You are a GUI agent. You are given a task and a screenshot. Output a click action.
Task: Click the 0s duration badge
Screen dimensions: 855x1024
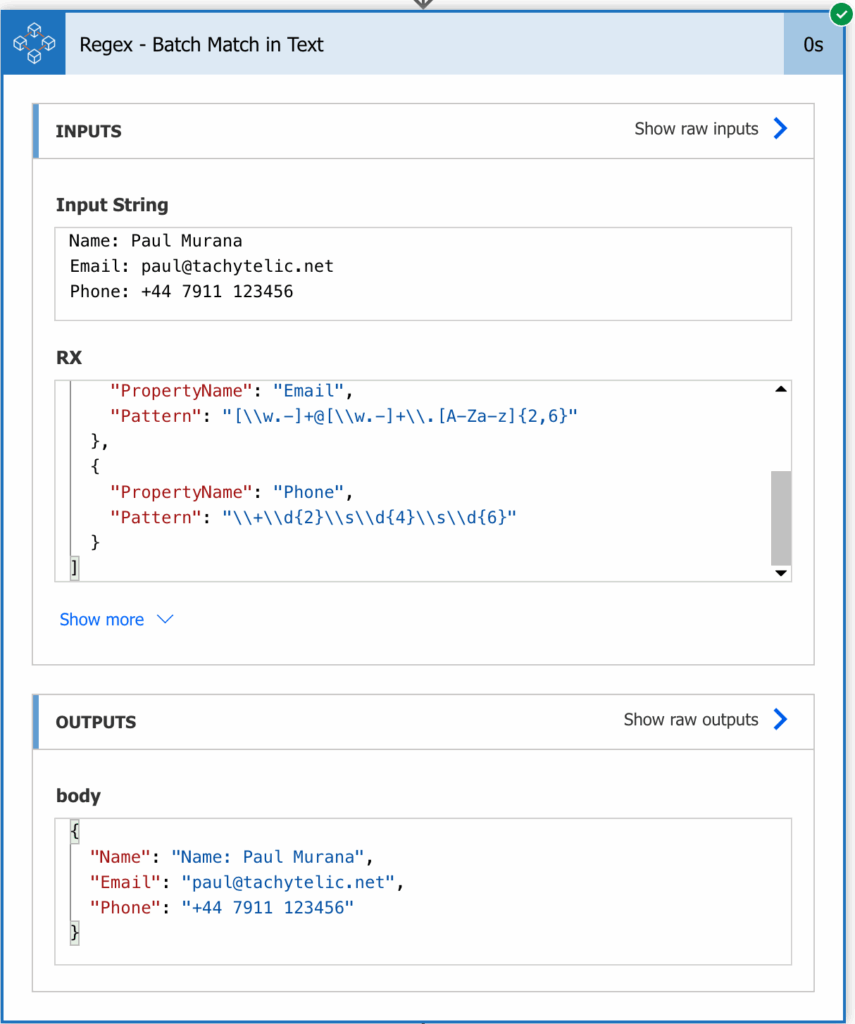click(x=813, y=44)
